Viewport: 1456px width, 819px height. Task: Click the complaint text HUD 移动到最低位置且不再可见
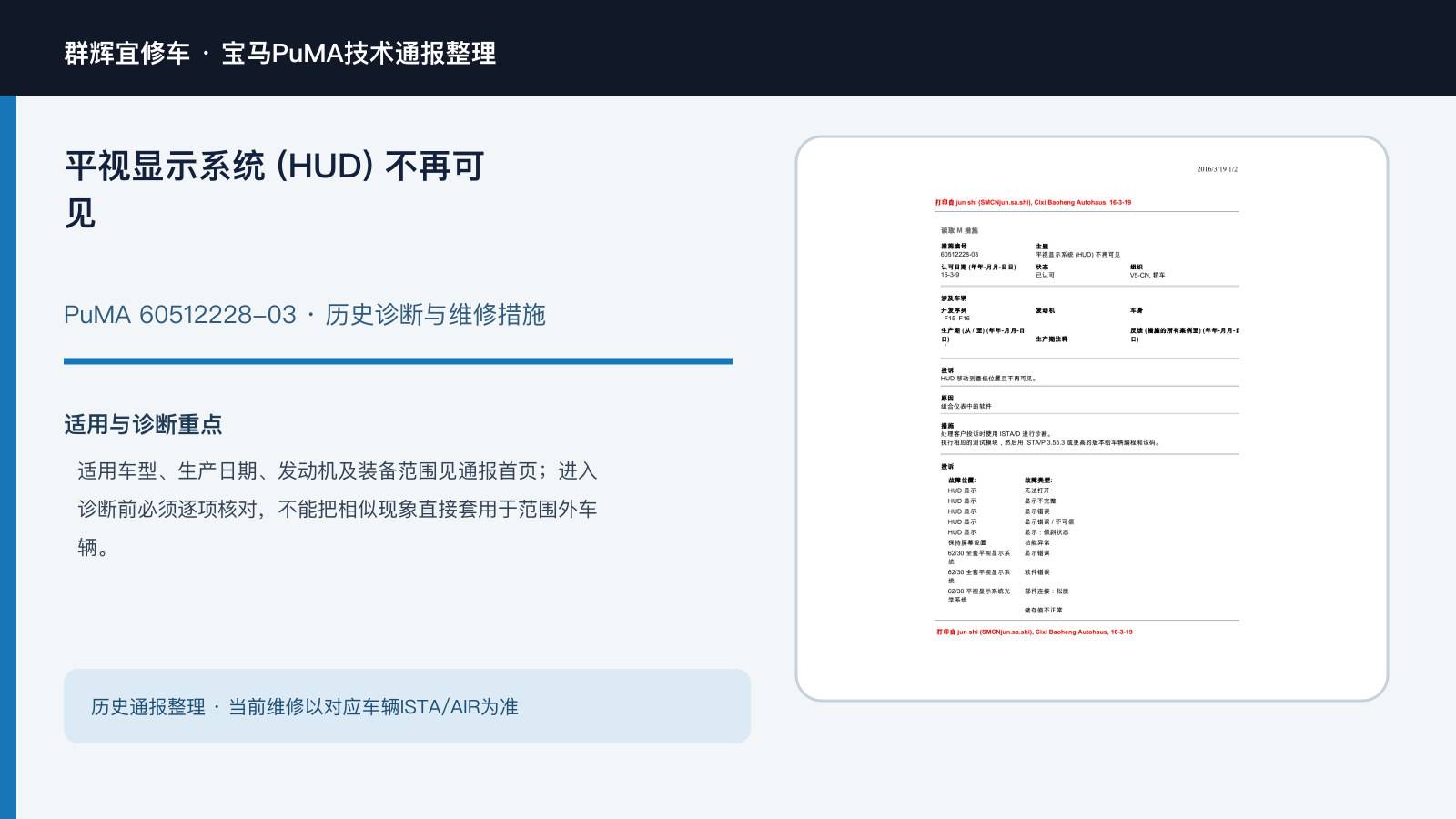click(989, 379)
